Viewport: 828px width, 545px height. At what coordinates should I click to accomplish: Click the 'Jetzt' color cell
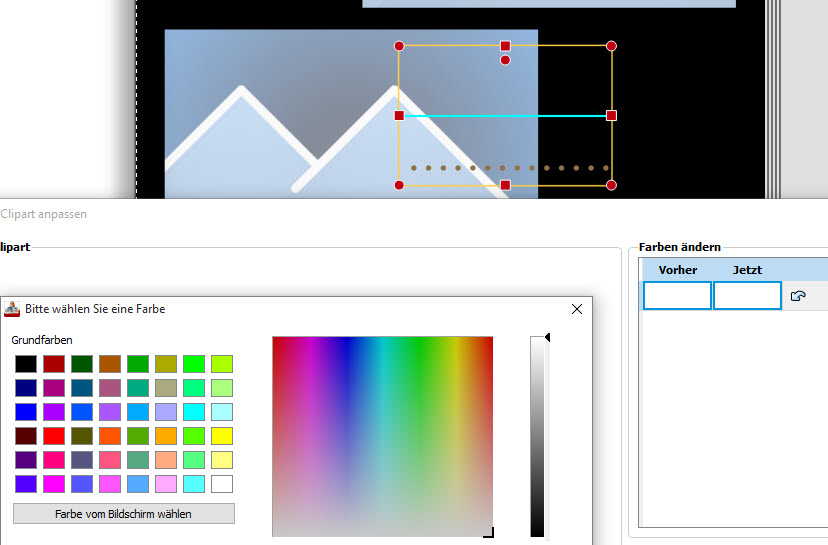point(747,296)
